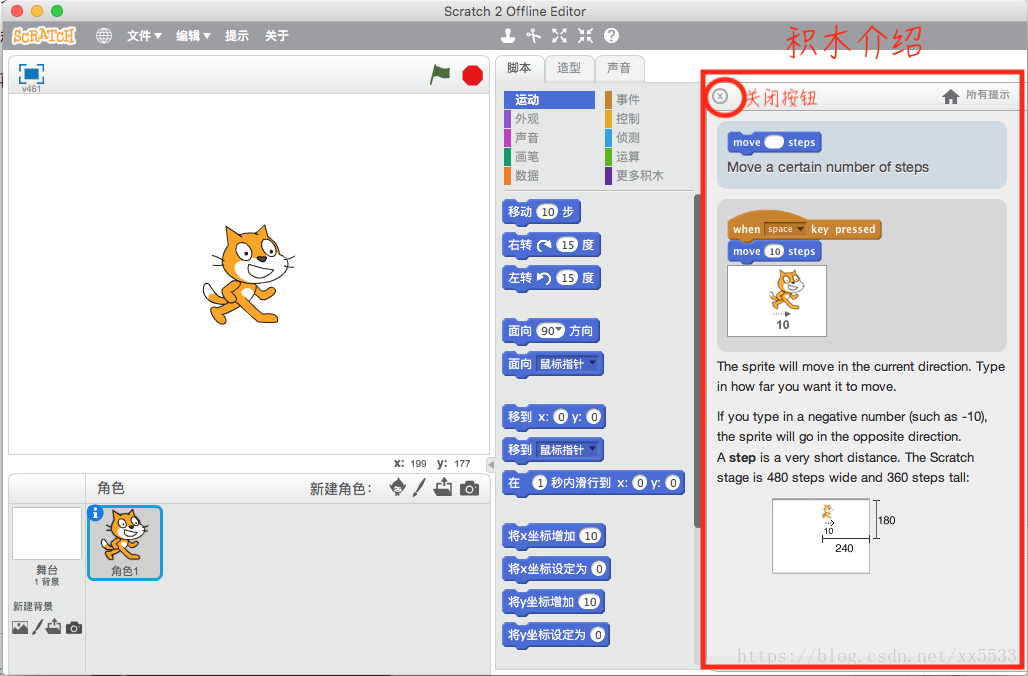Stop the project with red stop sign
1028x676 pixels.
(x=472, y=75)
